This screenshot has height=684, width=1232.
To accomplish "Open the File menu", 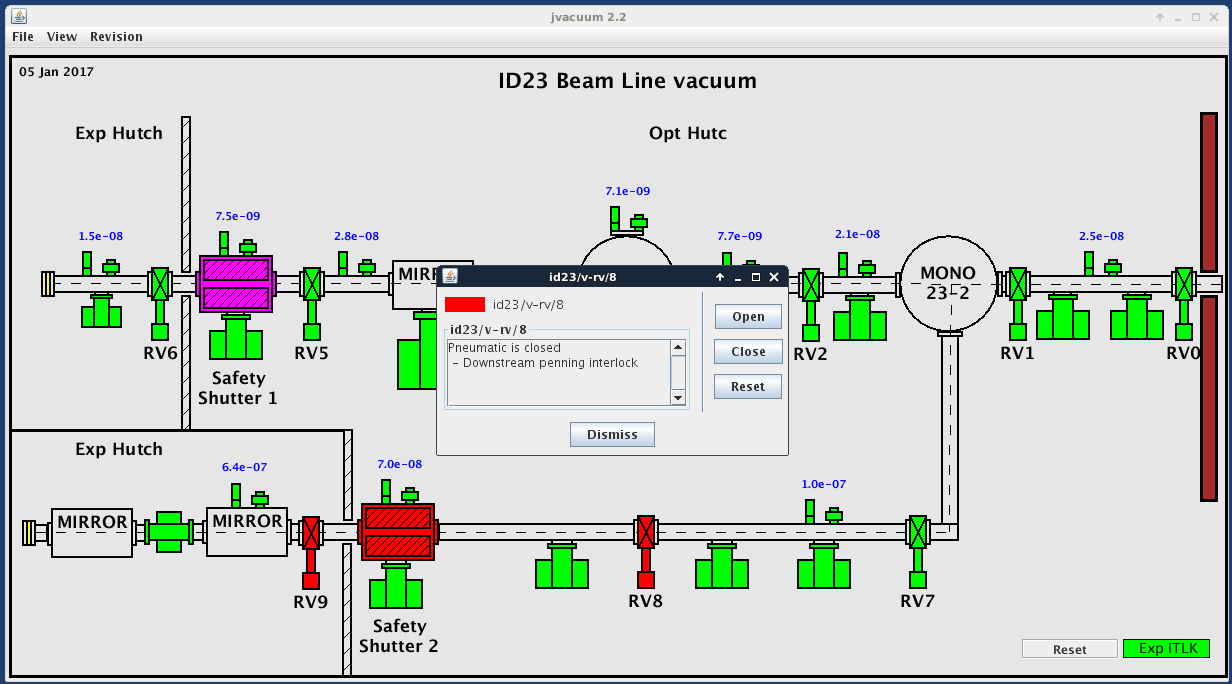I will coord(23,37).
